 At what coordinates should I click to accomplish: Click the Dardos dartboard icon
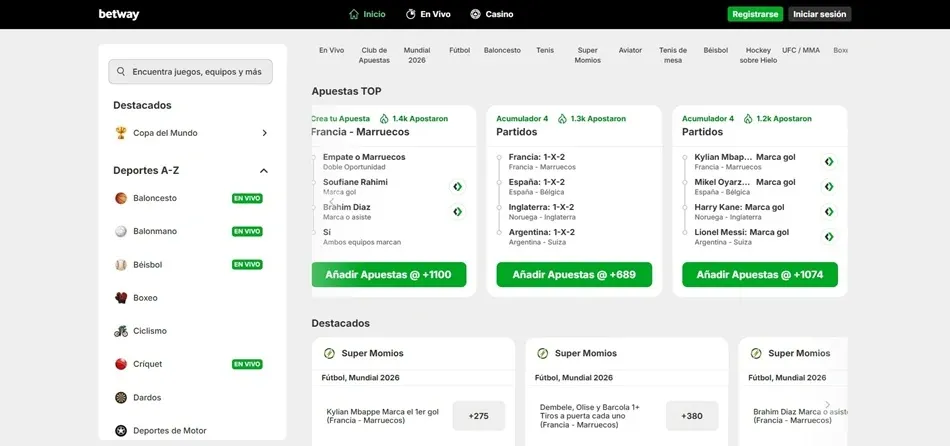[121, 398]
